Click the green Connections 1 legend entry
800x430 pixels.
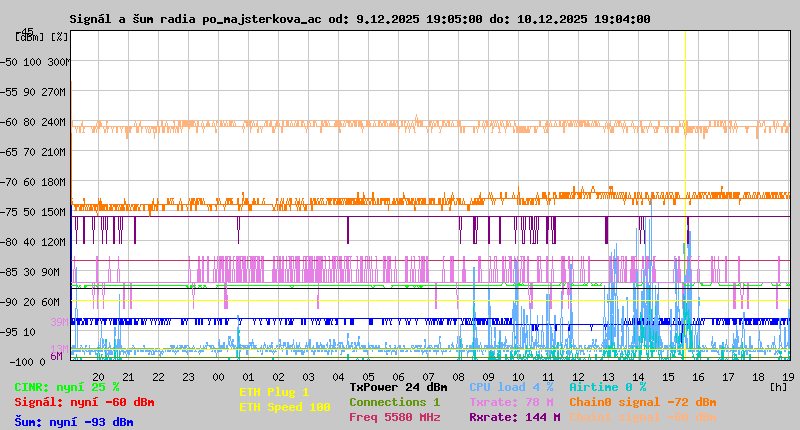[x=394, y=402]
